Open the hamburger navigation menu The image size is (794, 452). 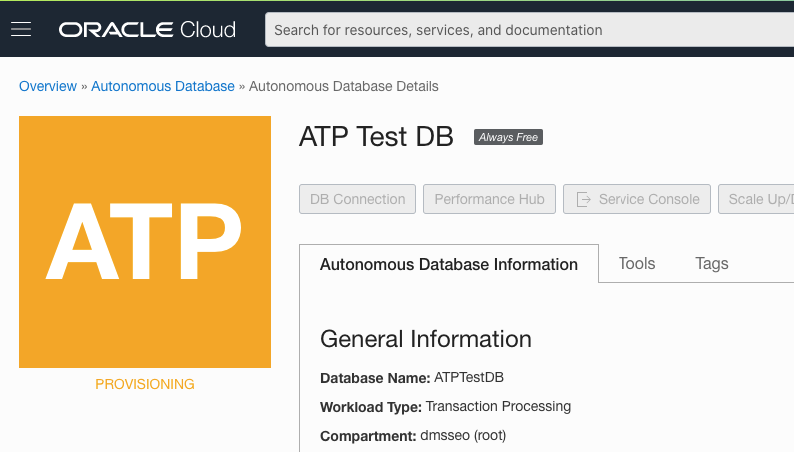[21, 29]
